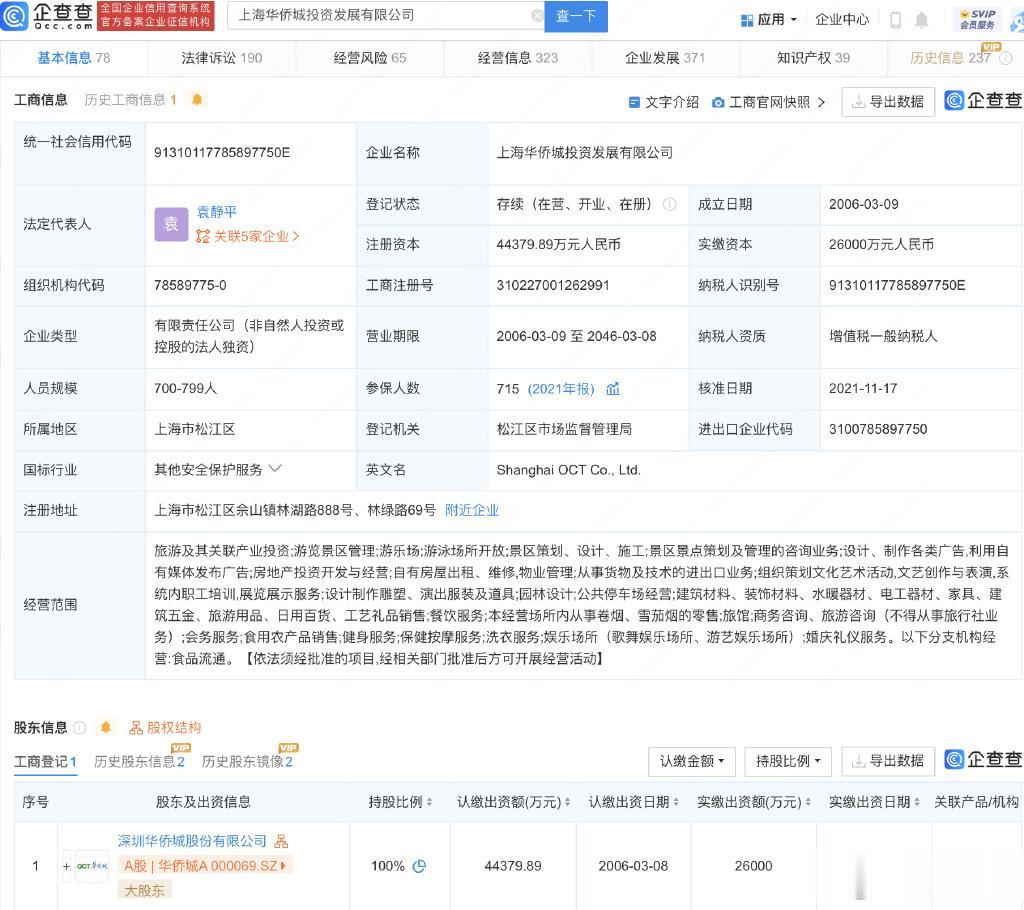The image size is (1024, 910).
Task: Click info icon beside 历史信息 tab
Action: (1006, 58)
